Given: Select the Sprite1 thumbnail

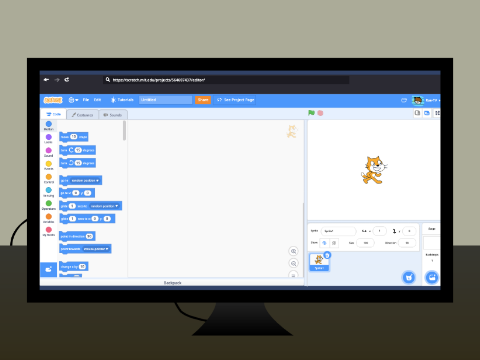Looking at the screenshot, I should tap(319, 262).
